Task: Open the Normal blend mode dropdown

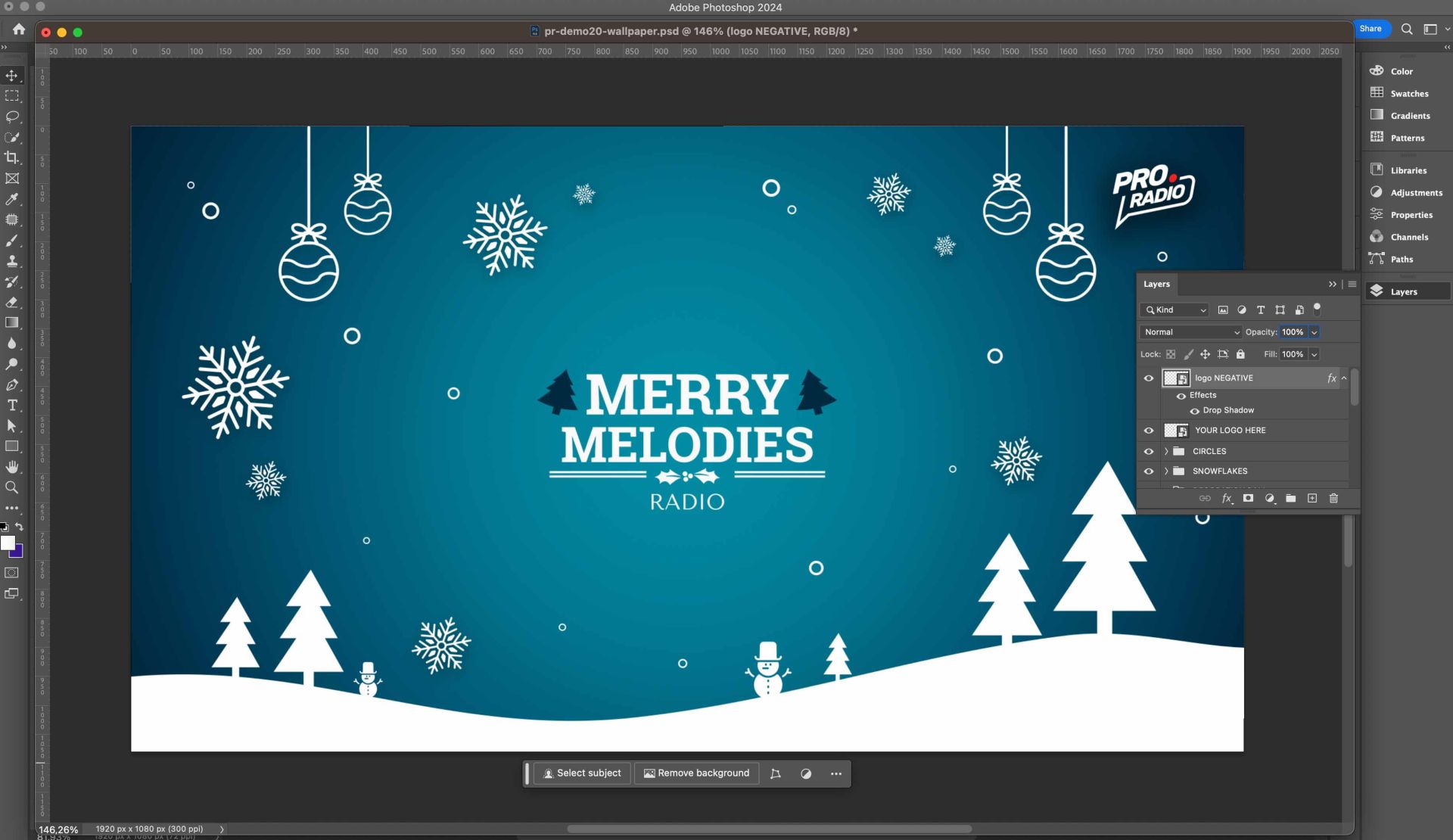Action: click(x=1191, y=332)
